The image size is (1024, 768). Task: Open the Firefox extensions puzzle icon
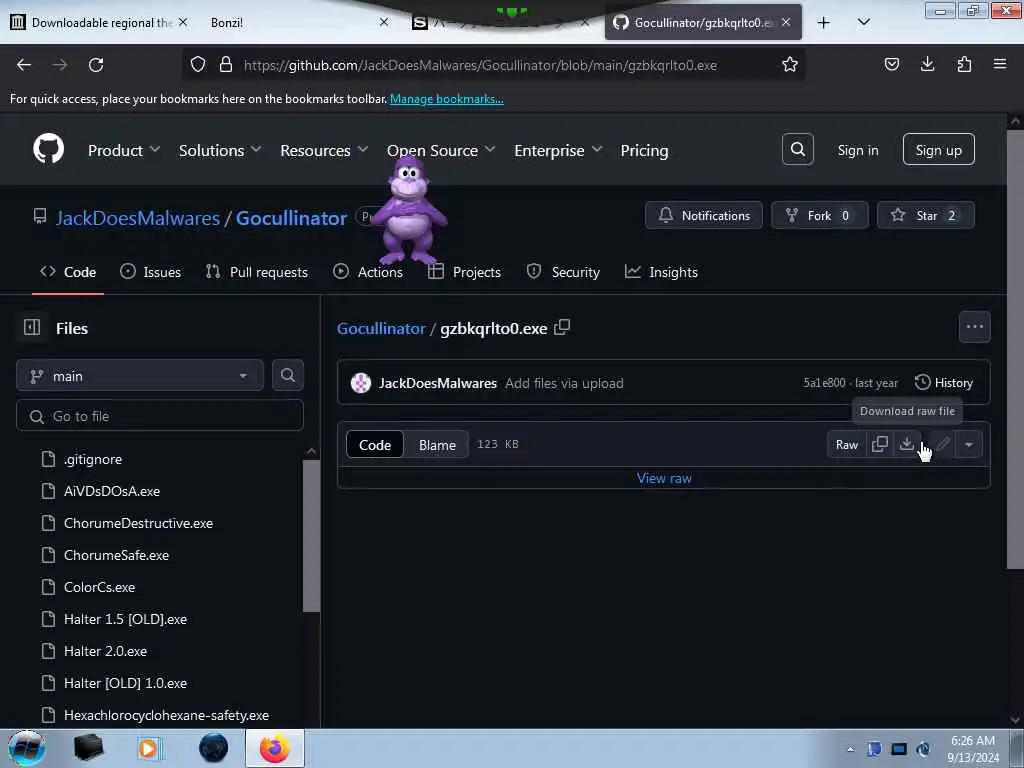pos(964,64)
